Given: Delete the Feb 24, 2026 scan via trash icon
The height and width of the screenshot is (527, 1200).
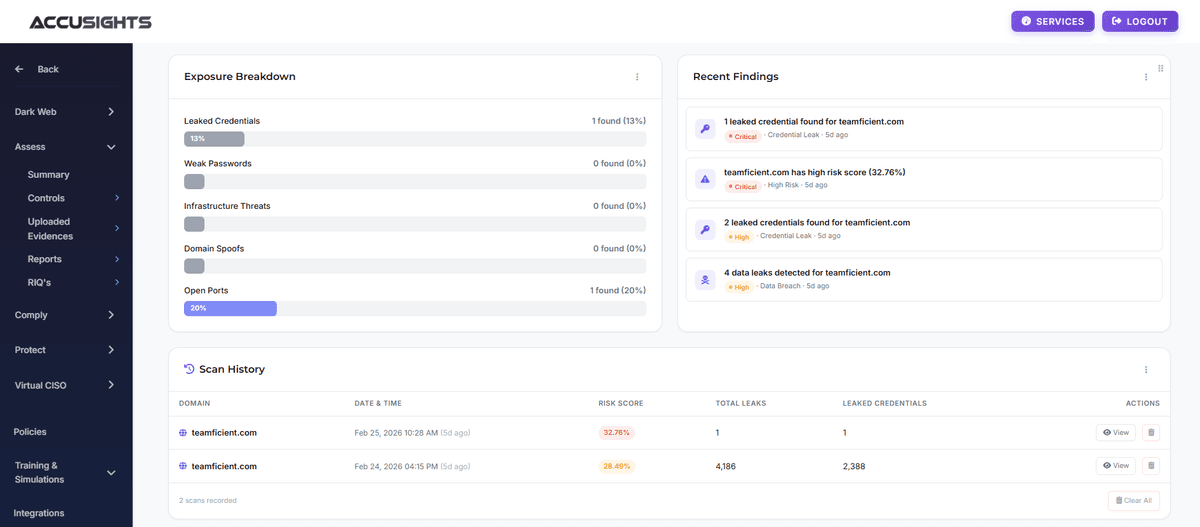Looking at the screenshot, I should pos(1150,466).
